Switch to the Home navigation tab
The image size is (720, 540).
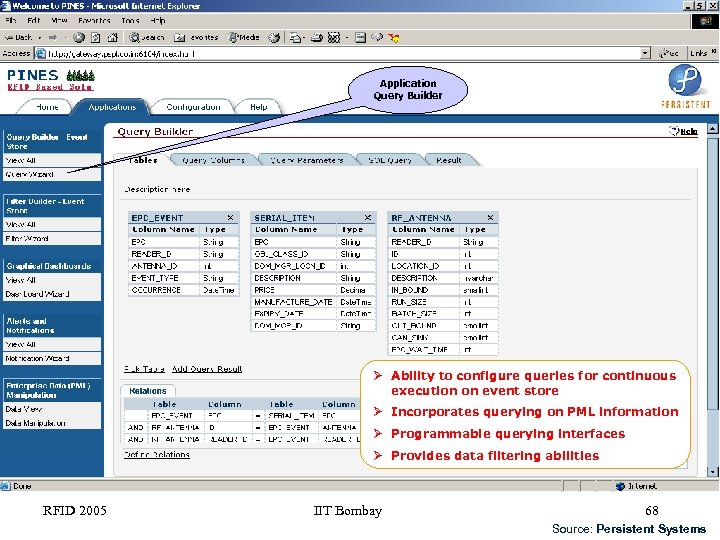pos(47,107)
